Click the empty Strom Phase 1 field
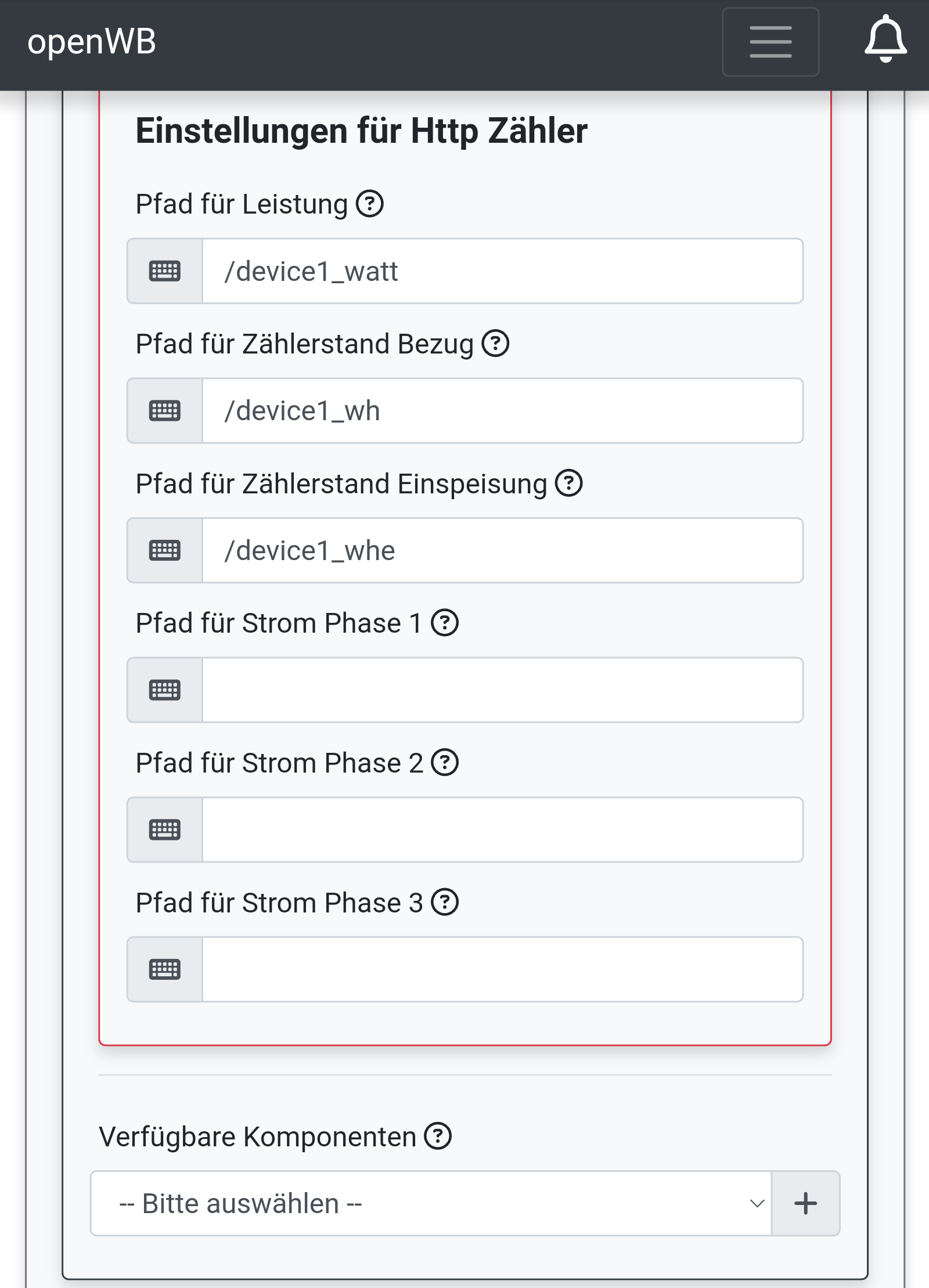 [502, 690]
